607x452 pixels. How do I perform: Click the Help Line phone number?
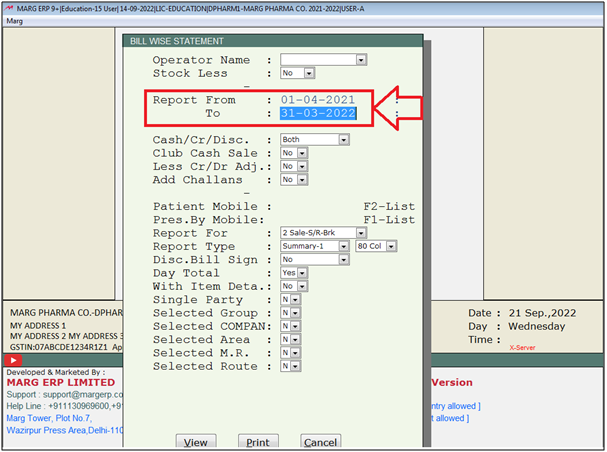86,406
